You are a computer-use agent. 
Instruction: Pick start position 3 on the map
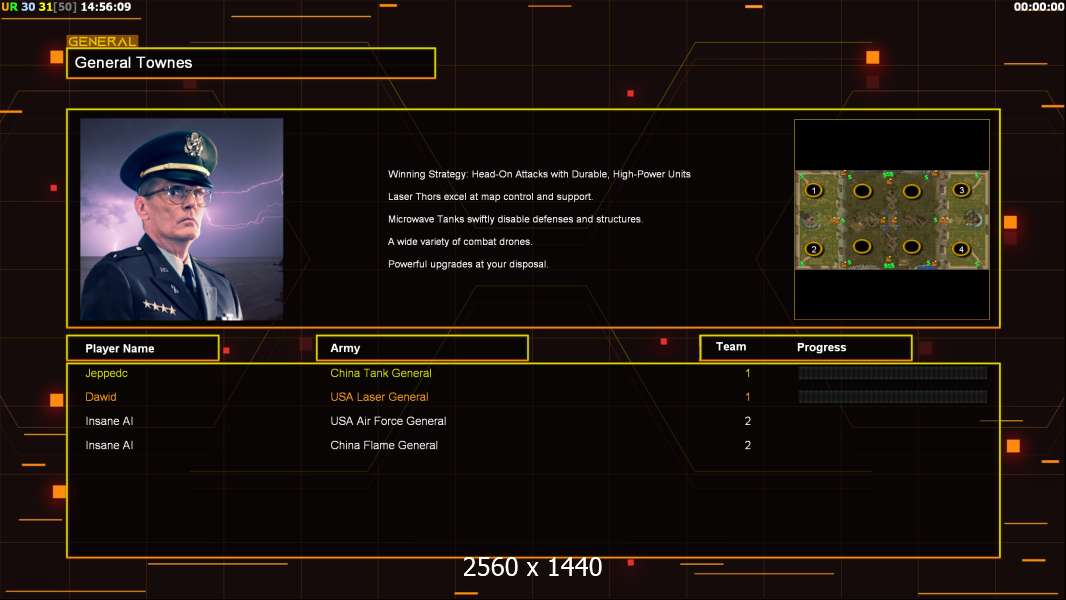tap(961, 190)
